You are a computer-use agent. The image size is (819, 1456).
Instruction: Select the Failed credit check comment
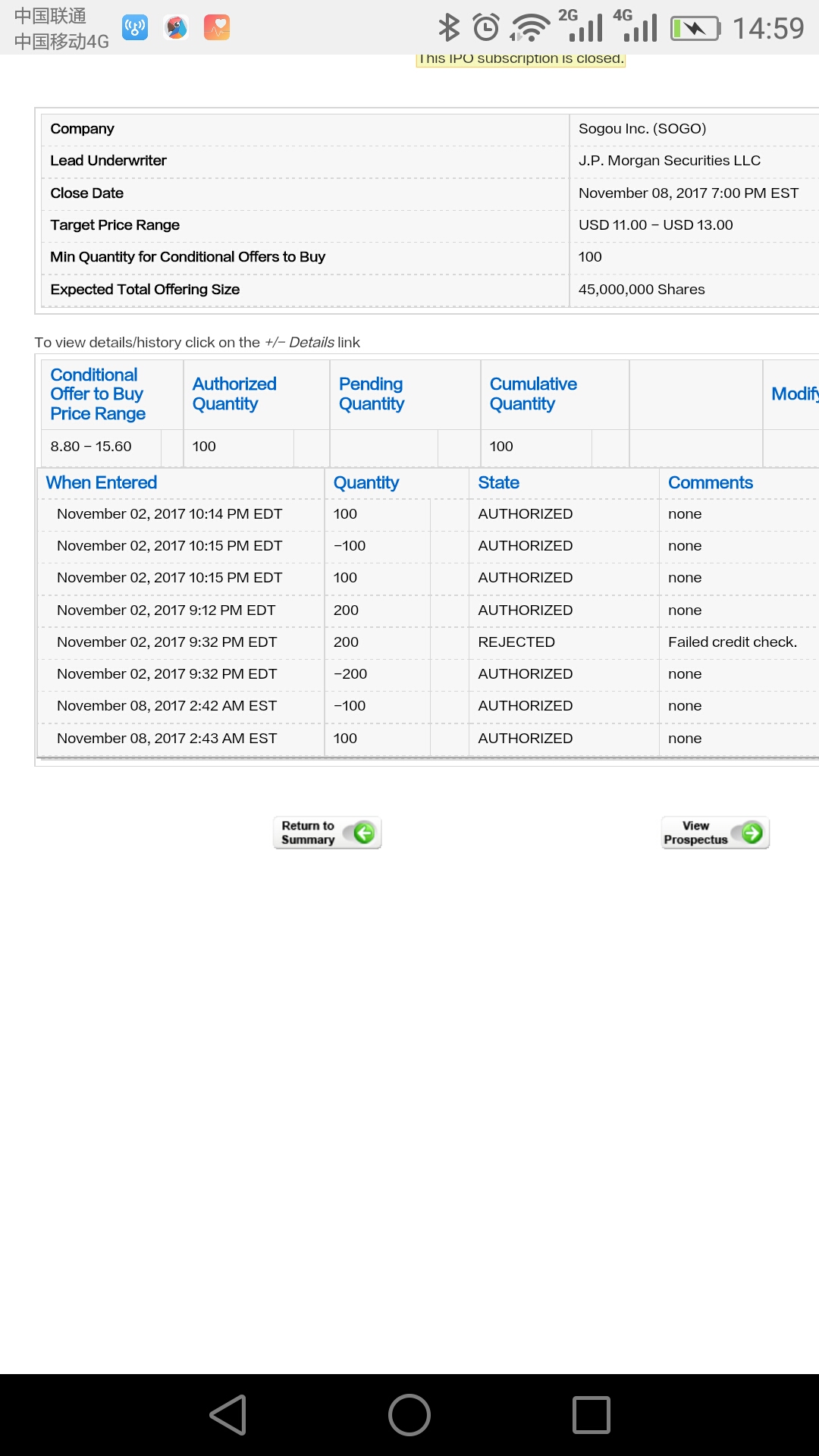click(x=733, y=642)
